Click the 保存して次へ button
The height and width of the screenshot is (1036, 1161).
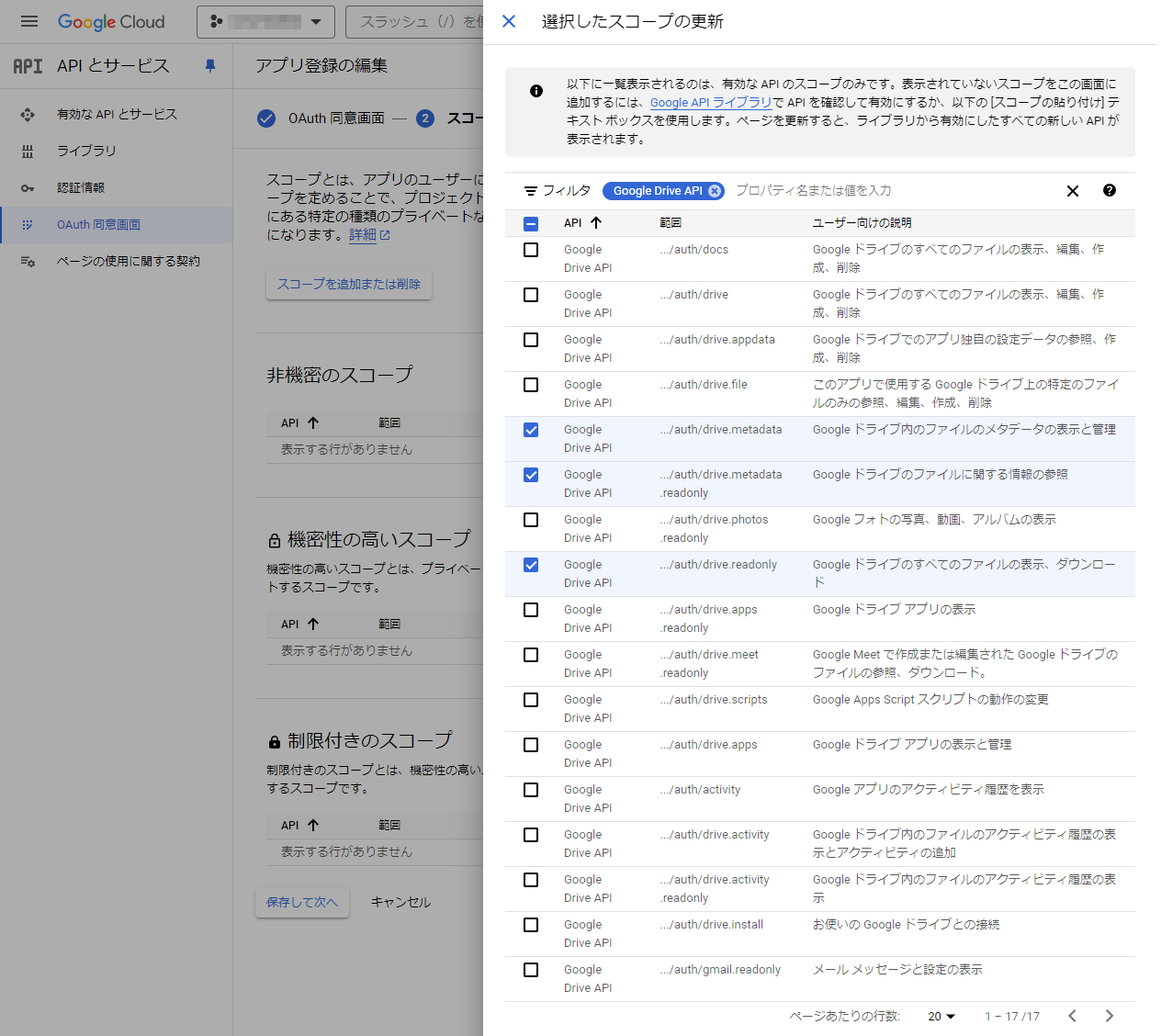302,902
